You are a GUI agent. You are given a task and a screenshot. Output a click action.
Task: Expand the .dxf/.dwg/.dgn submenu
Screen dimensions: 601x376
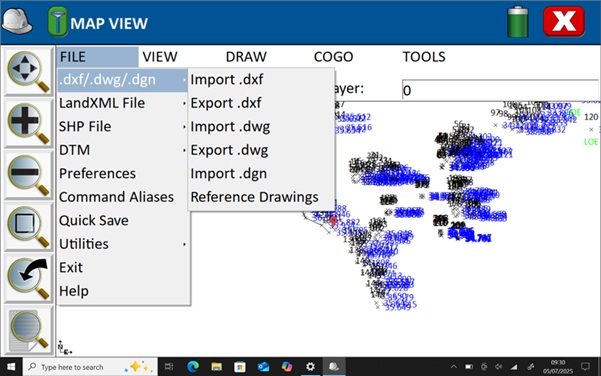pyautogui.click(x=123, y=80)
